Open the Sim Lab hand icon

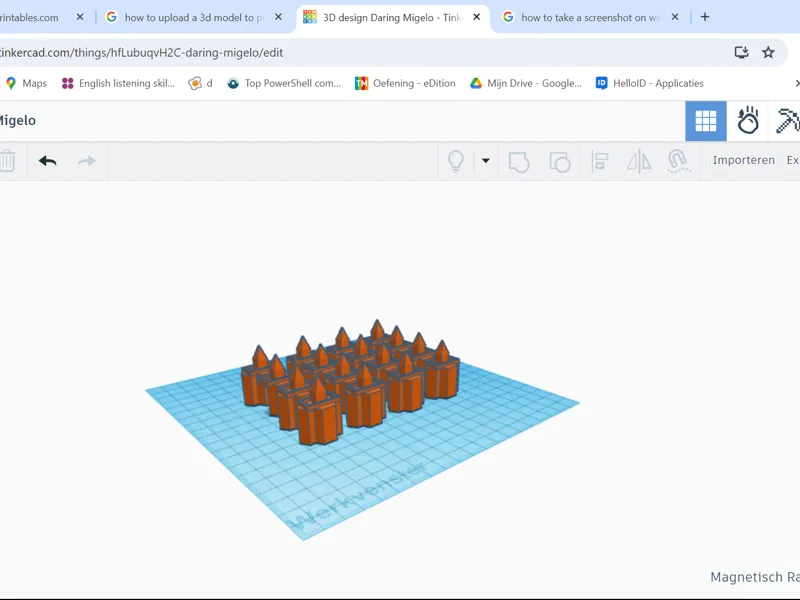[748, 121]
